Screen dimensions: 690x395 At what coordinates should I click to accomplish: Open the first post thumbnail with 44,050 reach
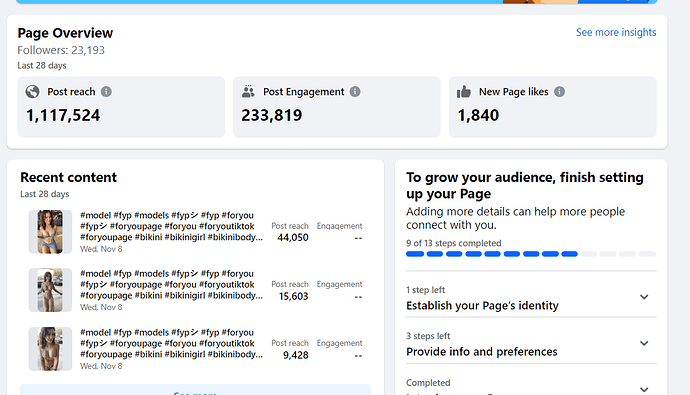[x=50, y=232]
